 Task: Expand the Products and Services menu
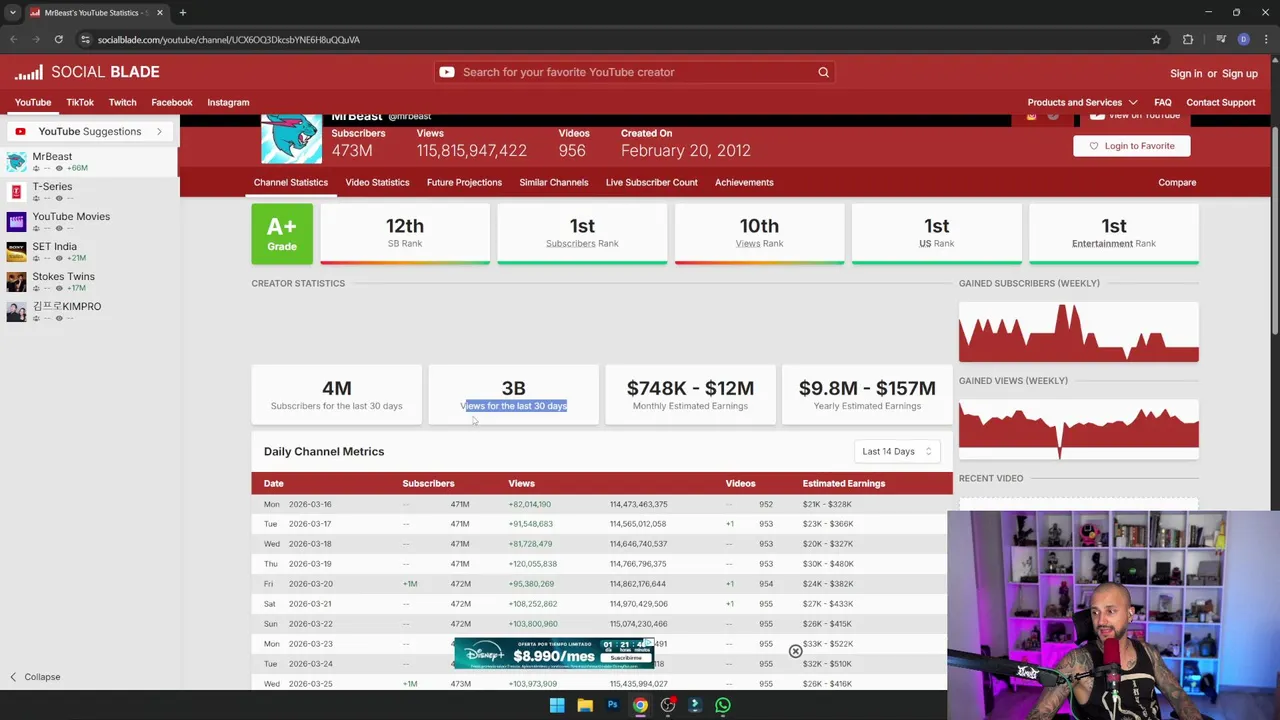[1082, 102]
